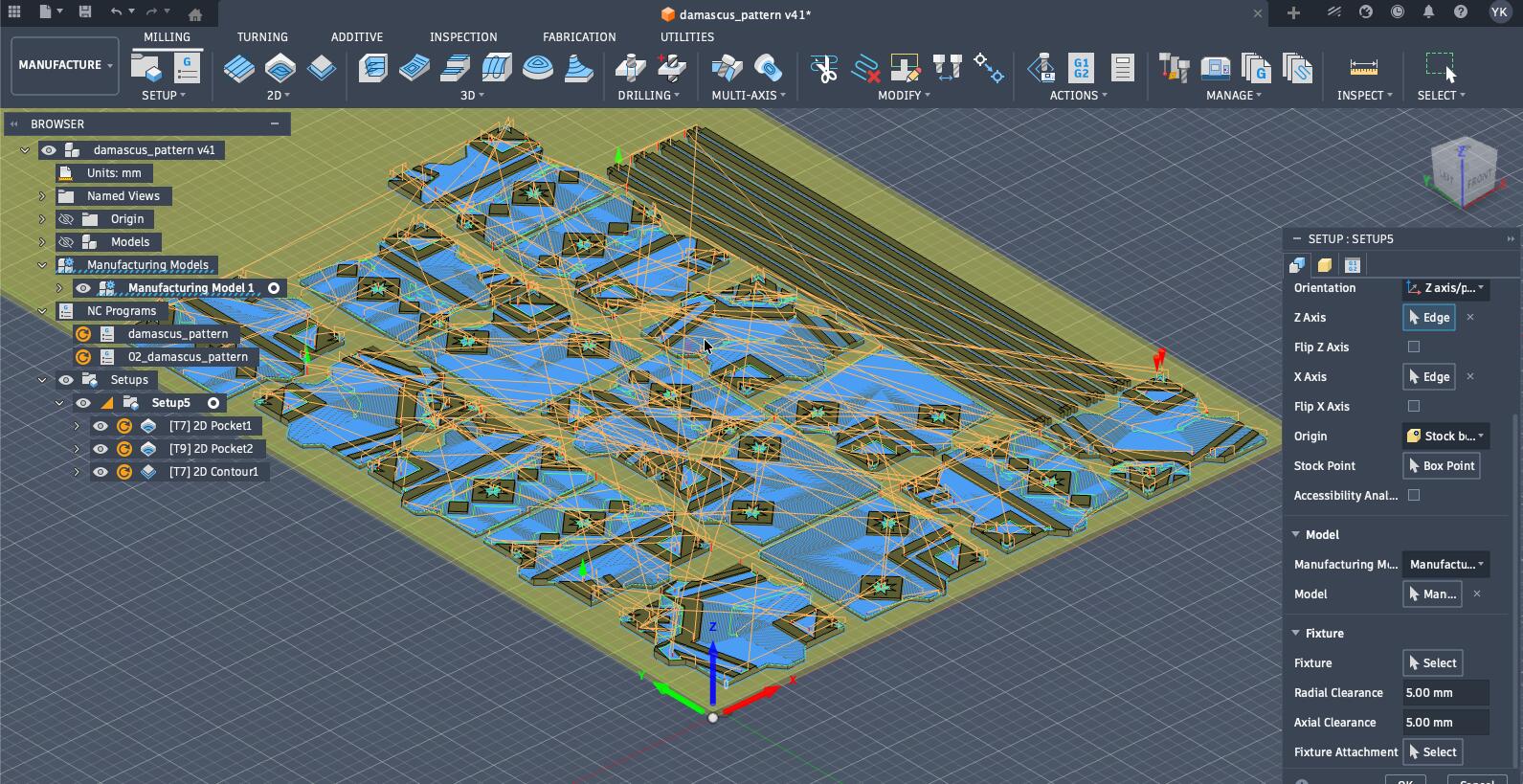This screenshot has width=1523, height=784.
Task: Choose the 3D Pocket Clearing icon
Action: tap(414, 68)
